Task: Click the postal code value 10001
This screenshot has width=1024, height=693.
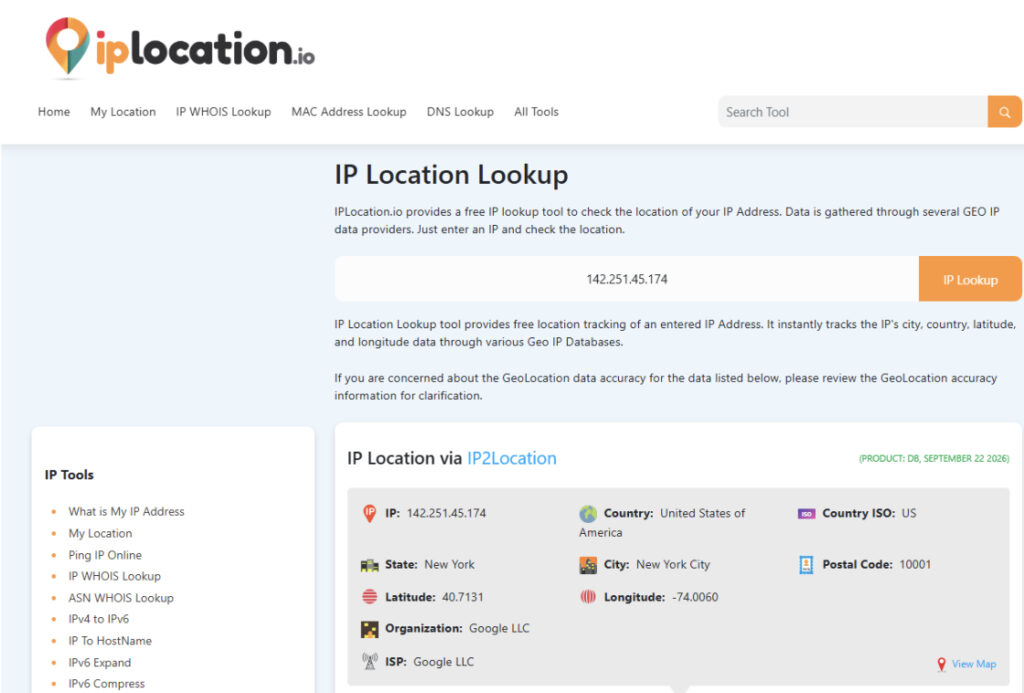Action: (x=915, y=564)
